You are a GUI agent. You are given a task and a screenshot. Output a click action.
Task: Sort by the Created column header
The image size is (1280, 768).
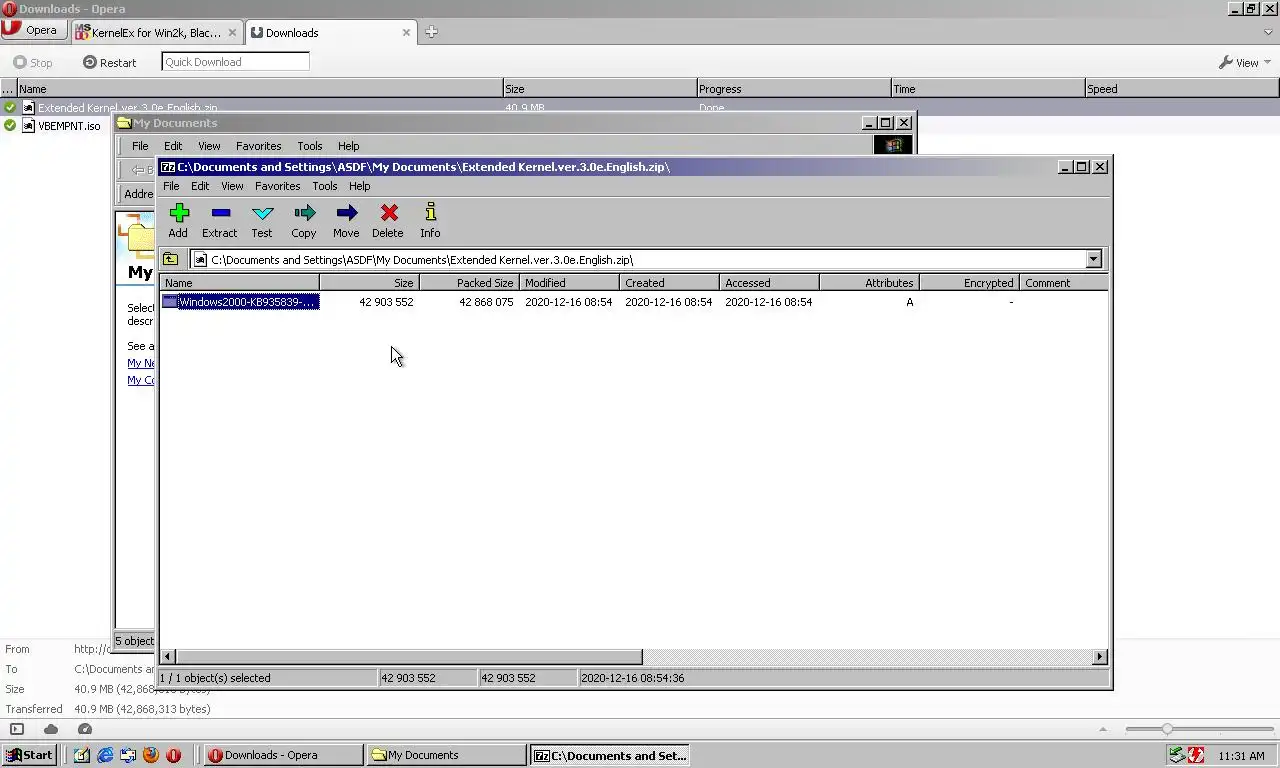[x=669, y=283]
